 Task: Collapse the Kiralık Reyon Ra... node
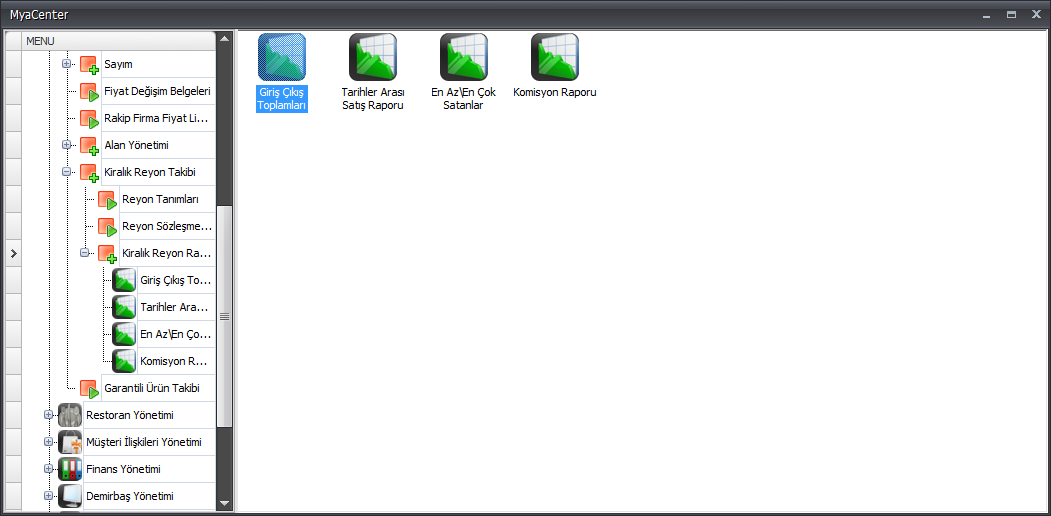coord(84,253)
